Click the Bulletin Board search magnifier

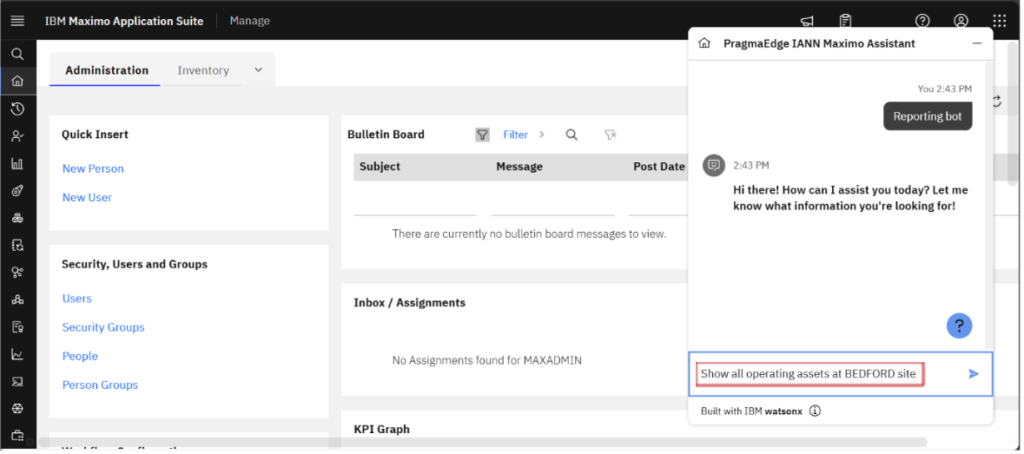pyautogui.click(x=571, y=135)
